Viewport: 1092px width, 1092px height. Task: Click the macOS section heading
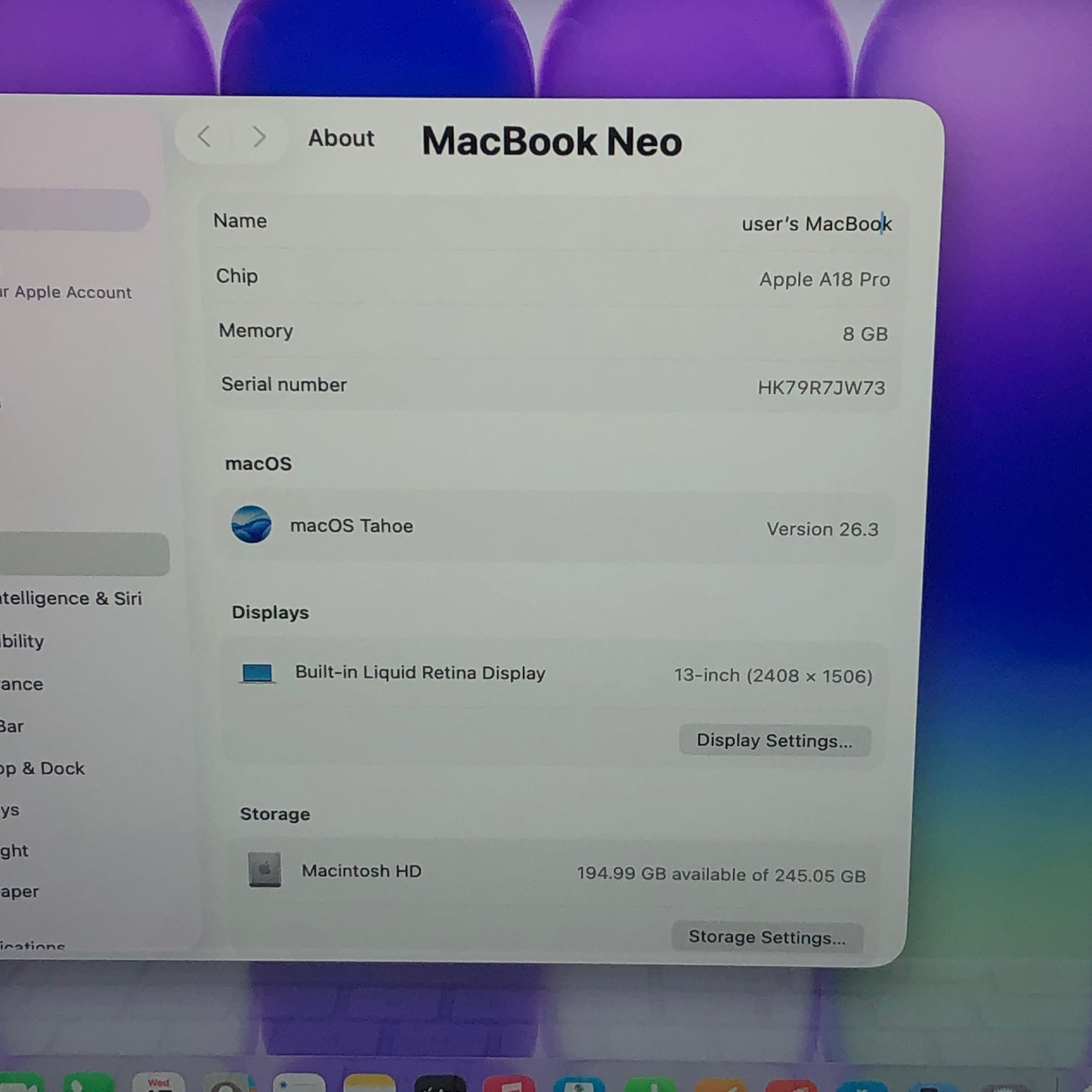[258, 463]
